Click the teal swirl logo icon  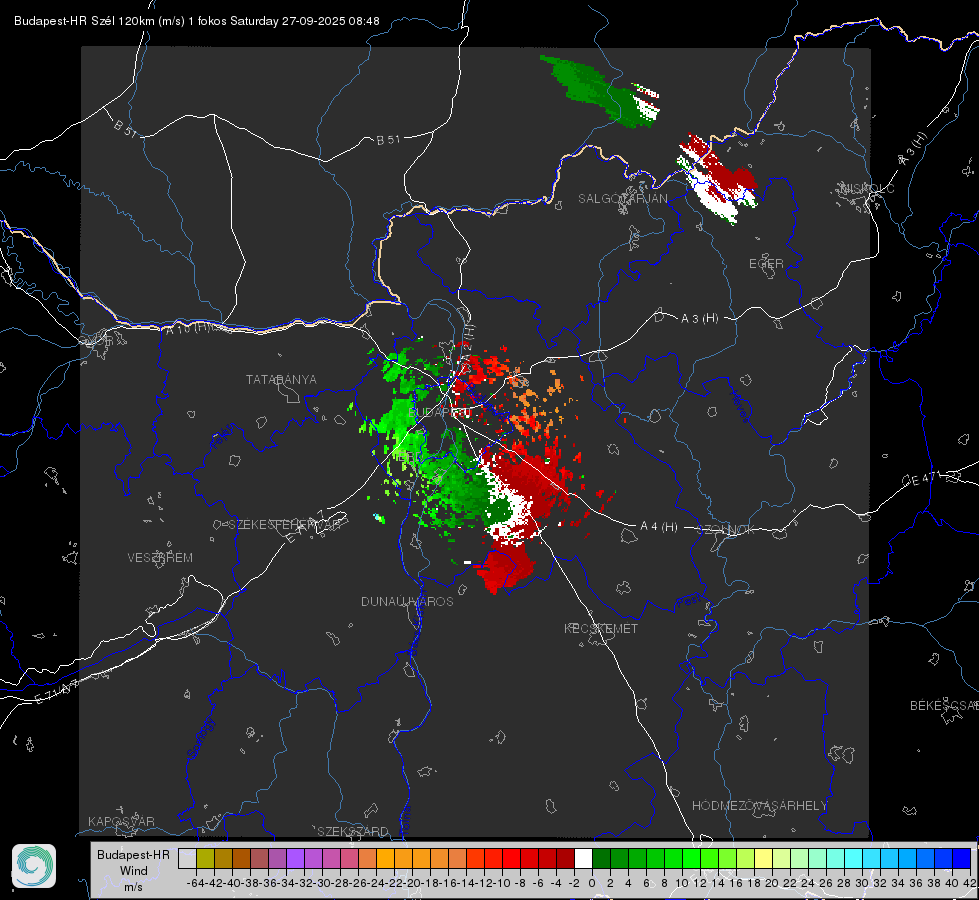[x=34, y=866]
